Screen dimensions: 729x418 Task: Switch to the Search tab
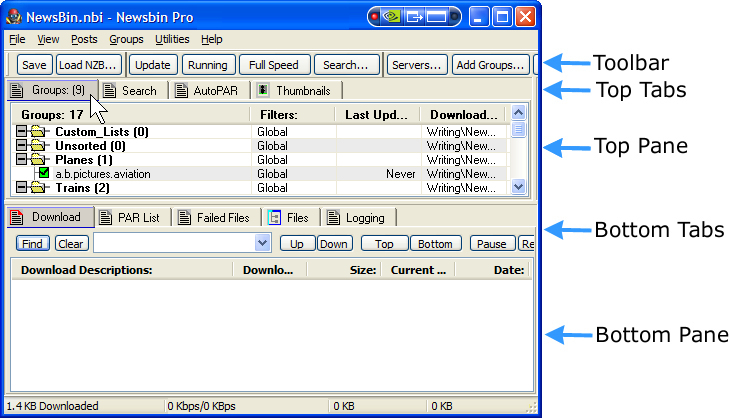[133, 91]
